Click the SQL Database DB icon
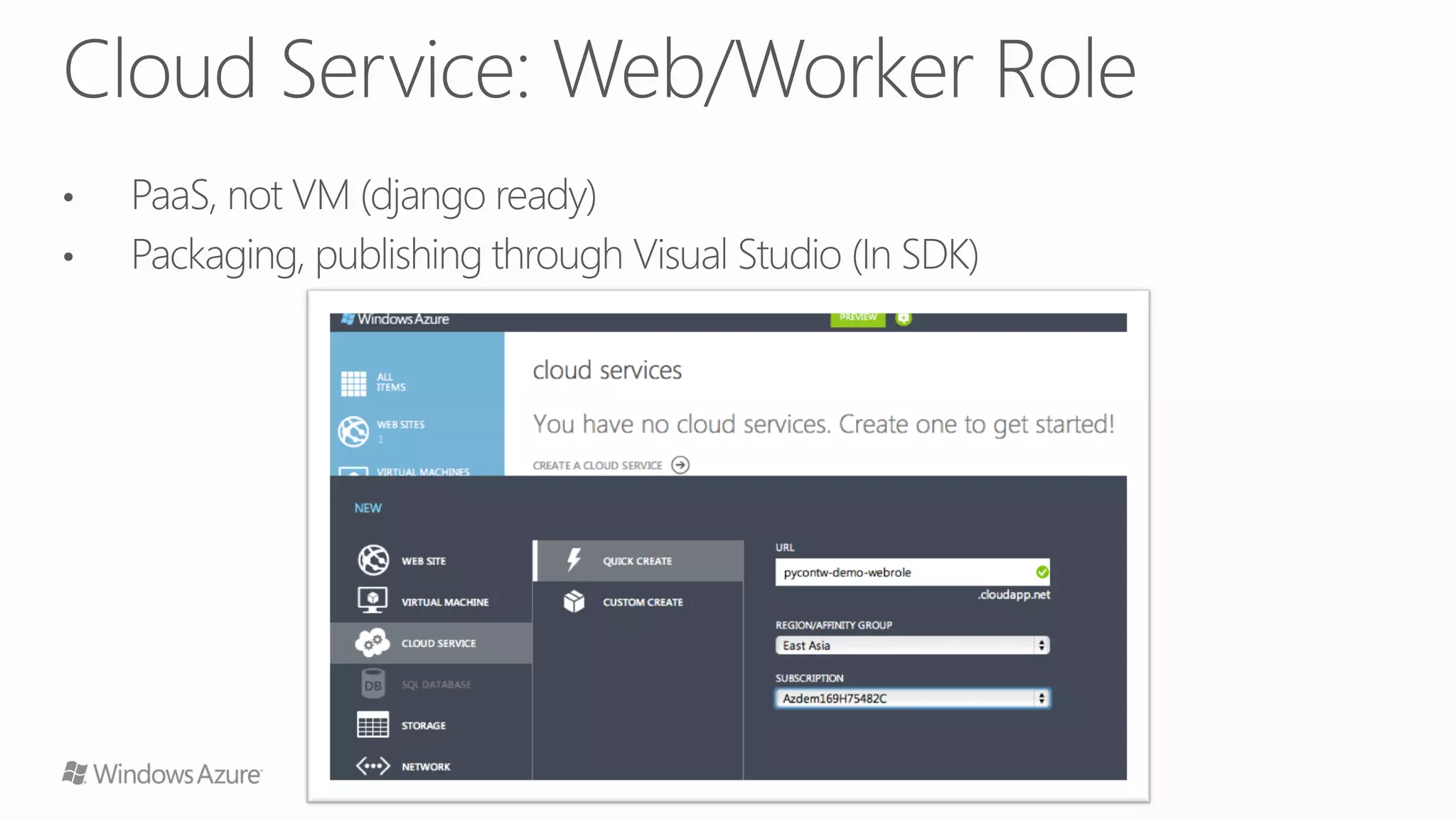Screen dimensions: 1456x819 click(x=373, y=685)
